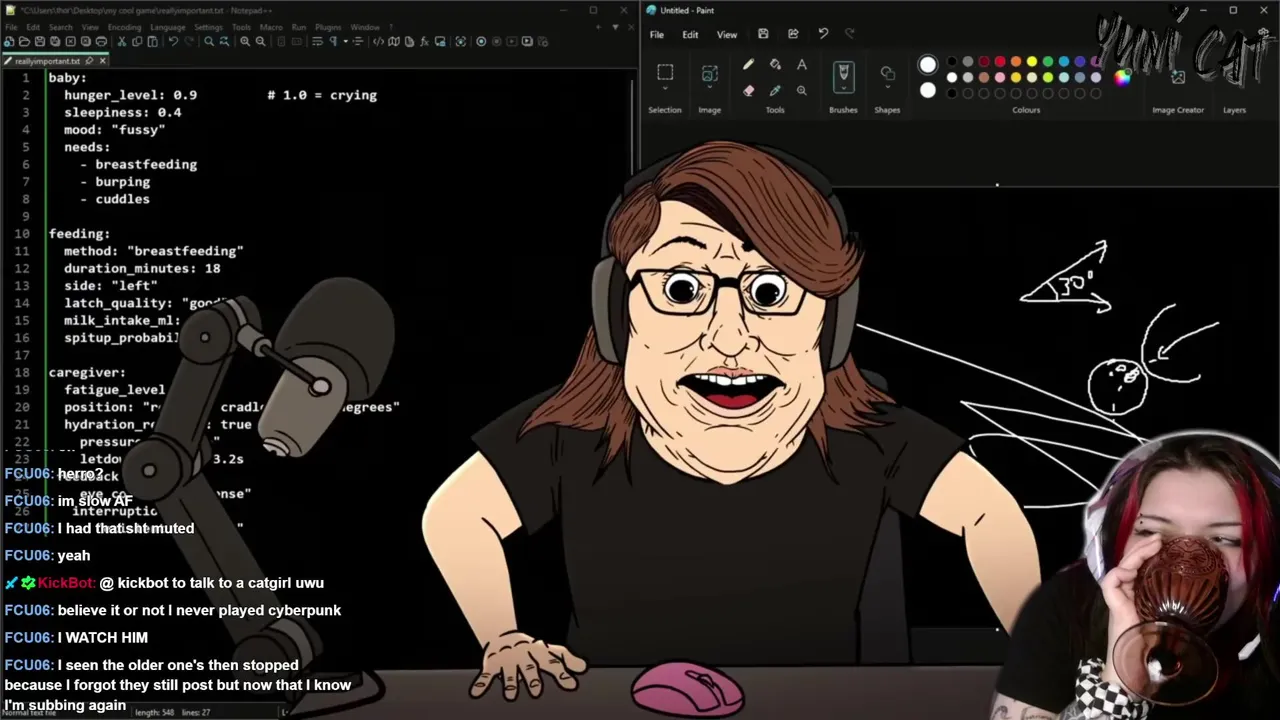This screenshot has width=1280, height=720.
Task: Click the Zoom In icon in Notepad++
Action: pos(245,41)
